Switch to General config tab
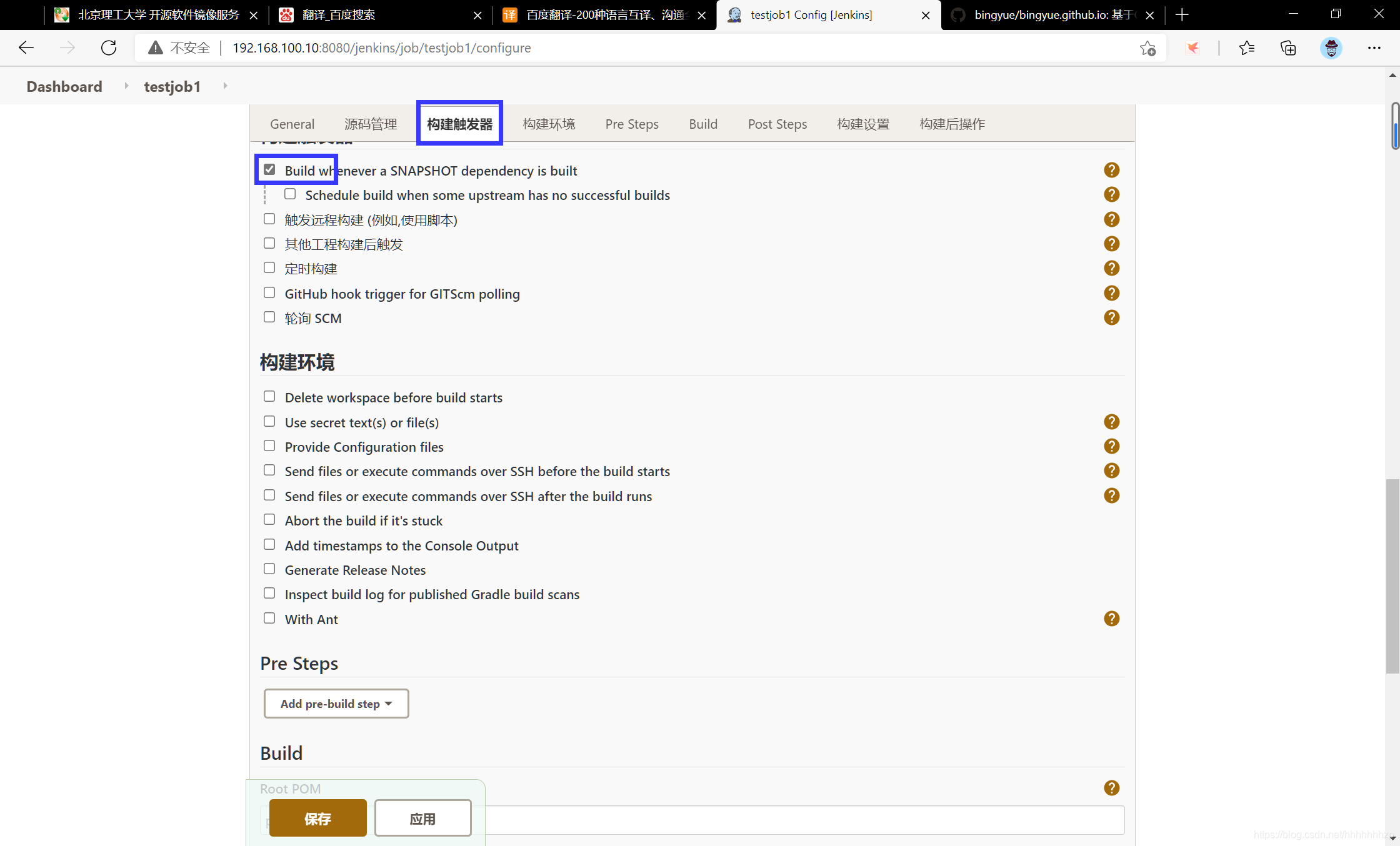Image resolution: width=1400 pixels, height=846 pixels. pos(292,124)
